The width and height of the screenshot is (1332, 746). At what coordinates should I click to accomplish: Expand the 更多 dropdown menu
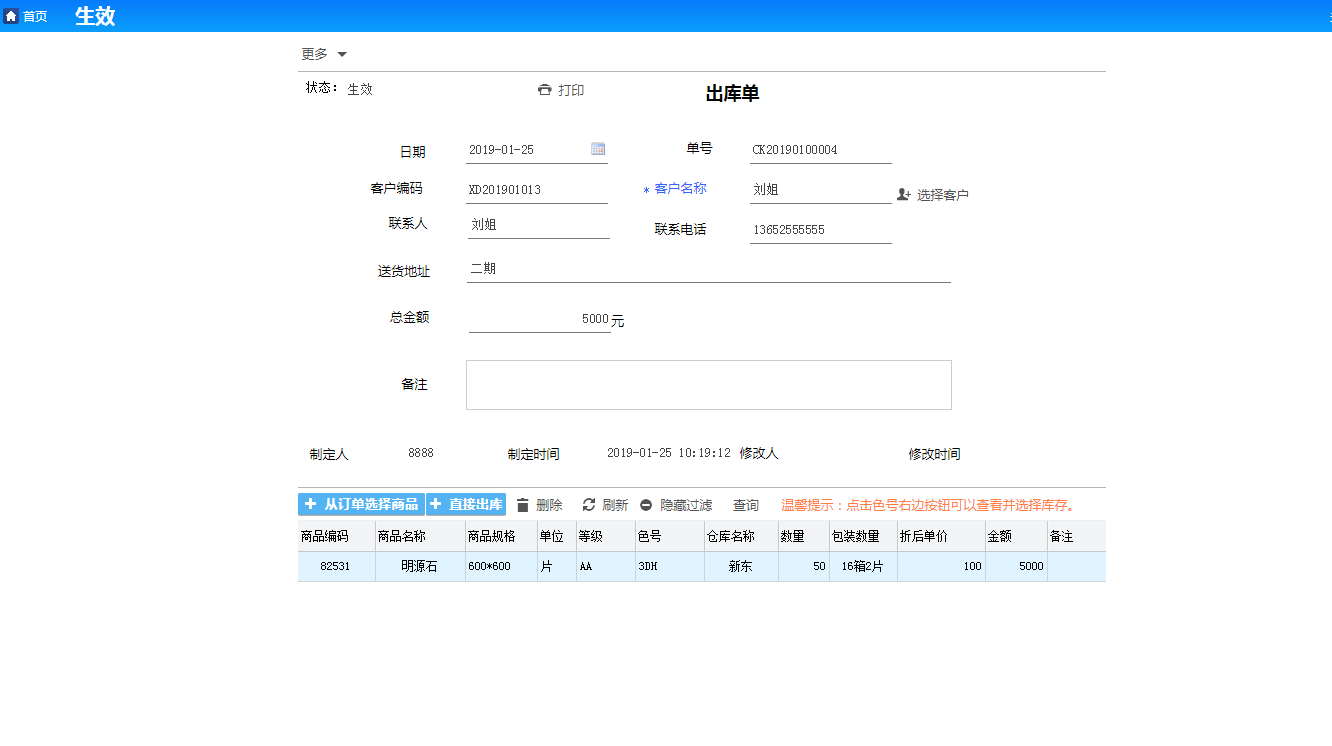point(324,54)
